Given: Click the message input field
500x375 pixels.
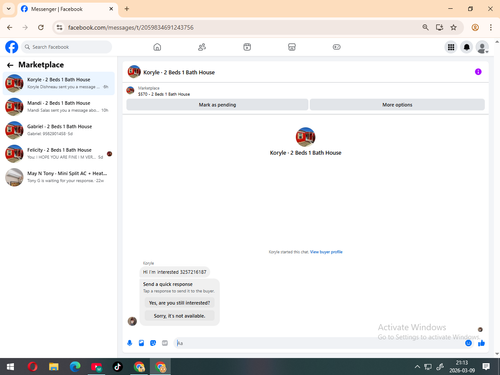Looking at the screenshot, I should pyautogui.click(x=318, y=343).
